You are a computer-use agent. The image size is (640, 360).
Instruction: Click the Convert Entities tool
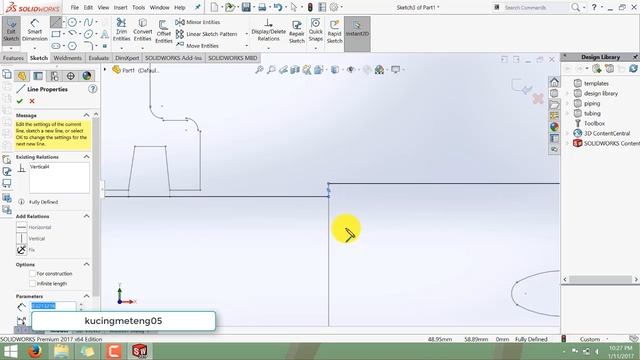point(142,29)
